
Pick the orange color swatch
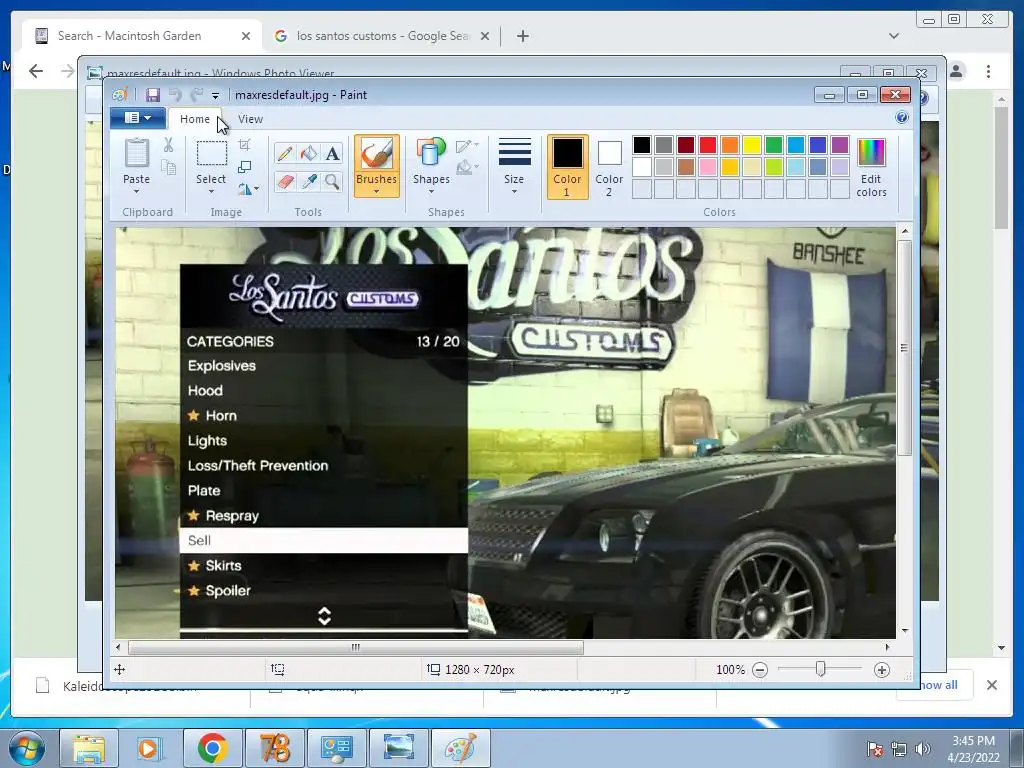[729, 144]
